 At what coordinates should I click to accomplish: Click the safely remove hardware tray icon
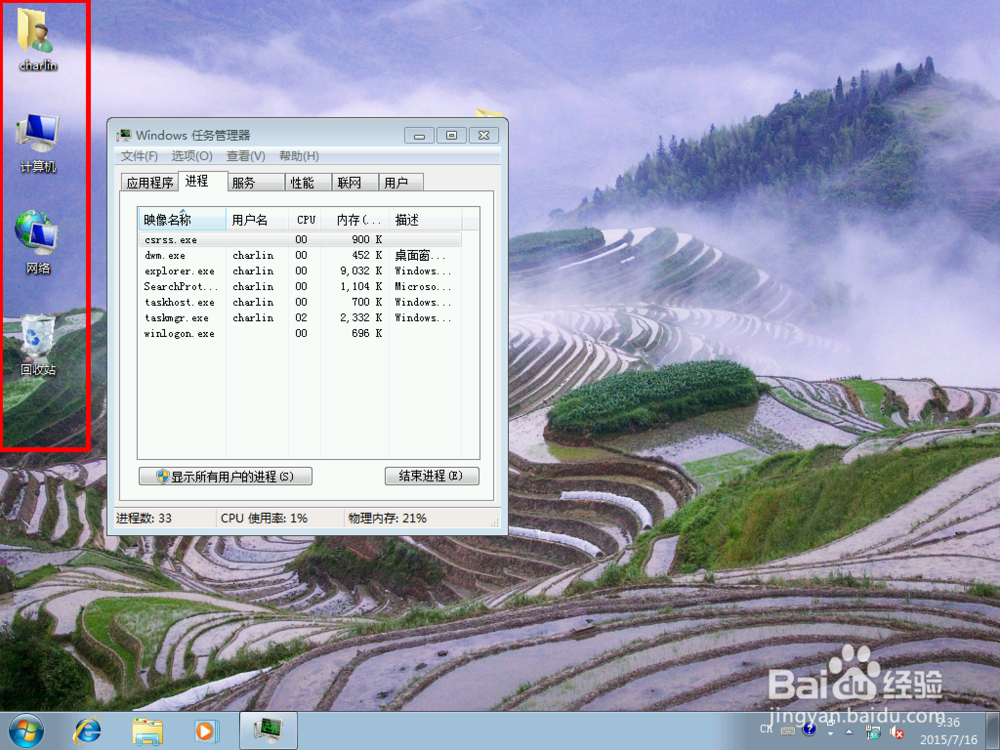(874, 732)
